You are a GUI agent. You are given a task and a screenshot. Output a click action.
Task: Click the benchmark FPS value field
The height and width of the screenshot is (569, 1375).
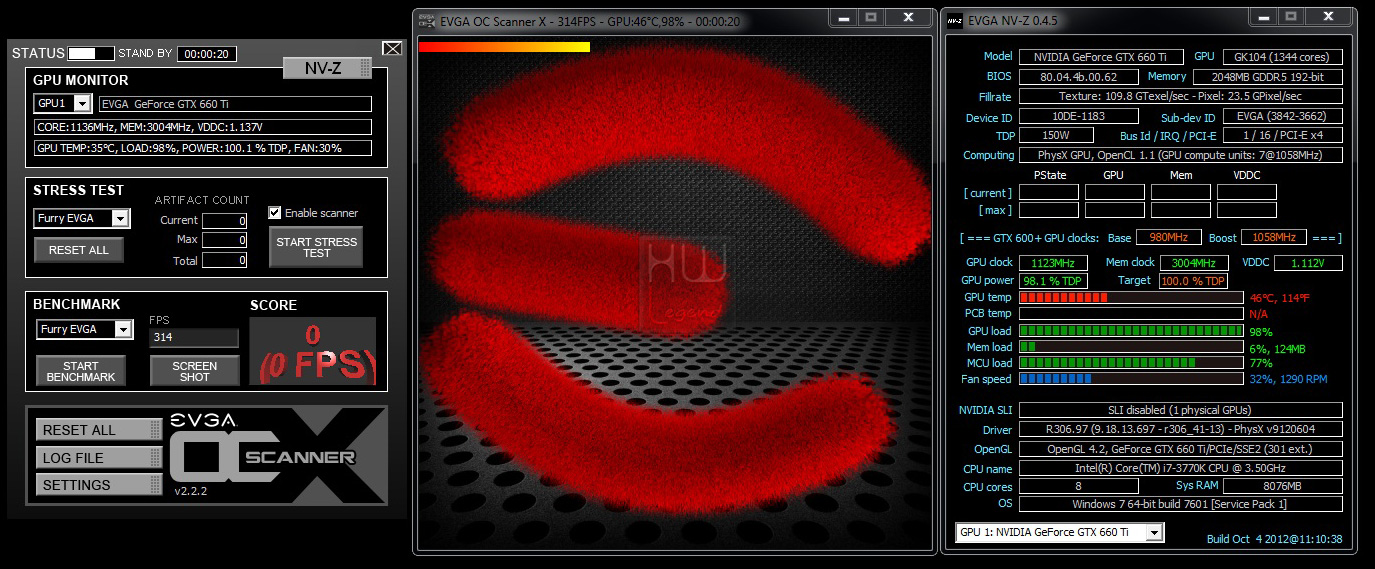point(194,338)
